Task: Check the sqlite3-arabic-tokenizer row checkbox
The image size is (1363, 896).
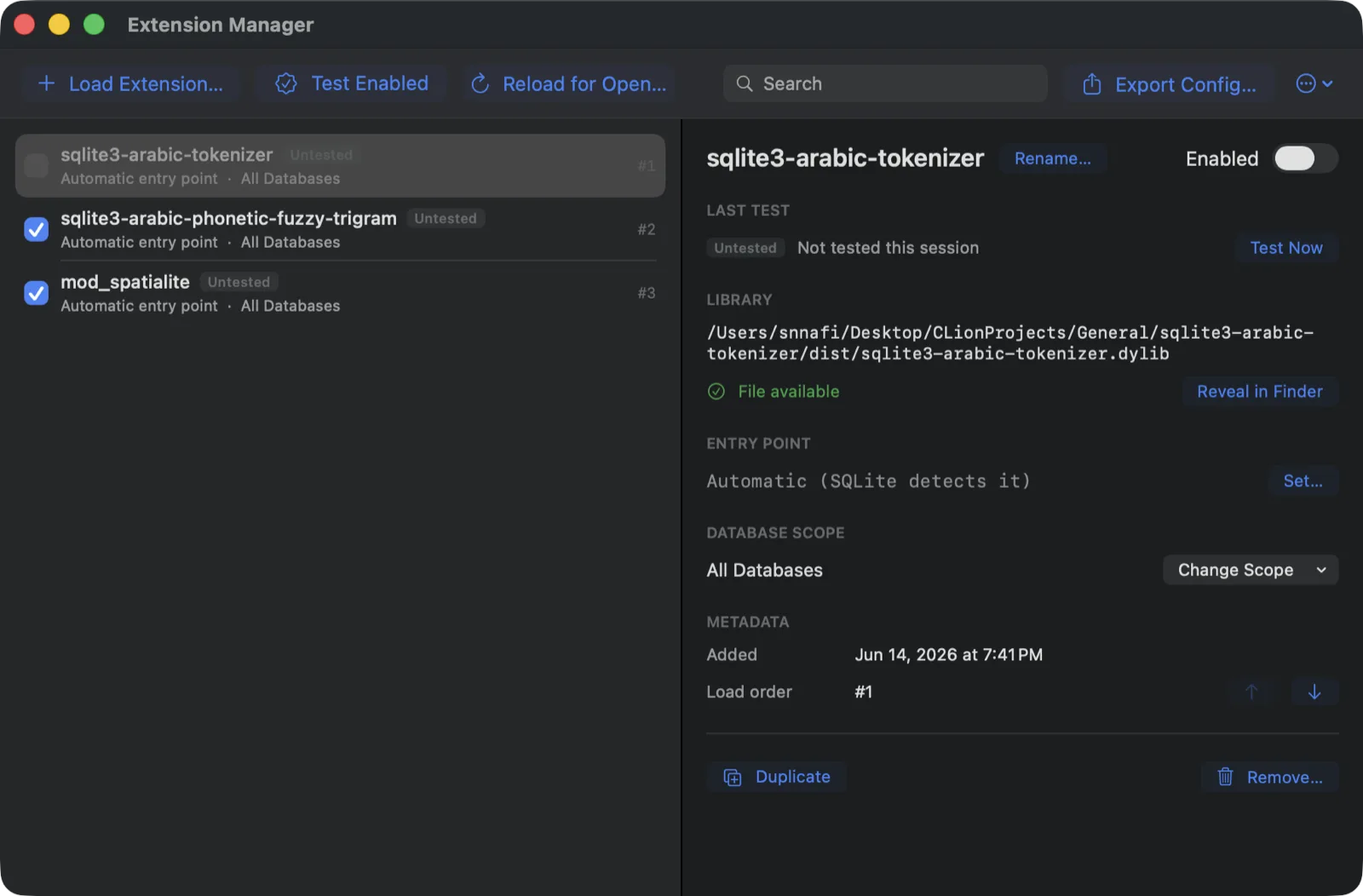Action: click(x=37, y=165)
